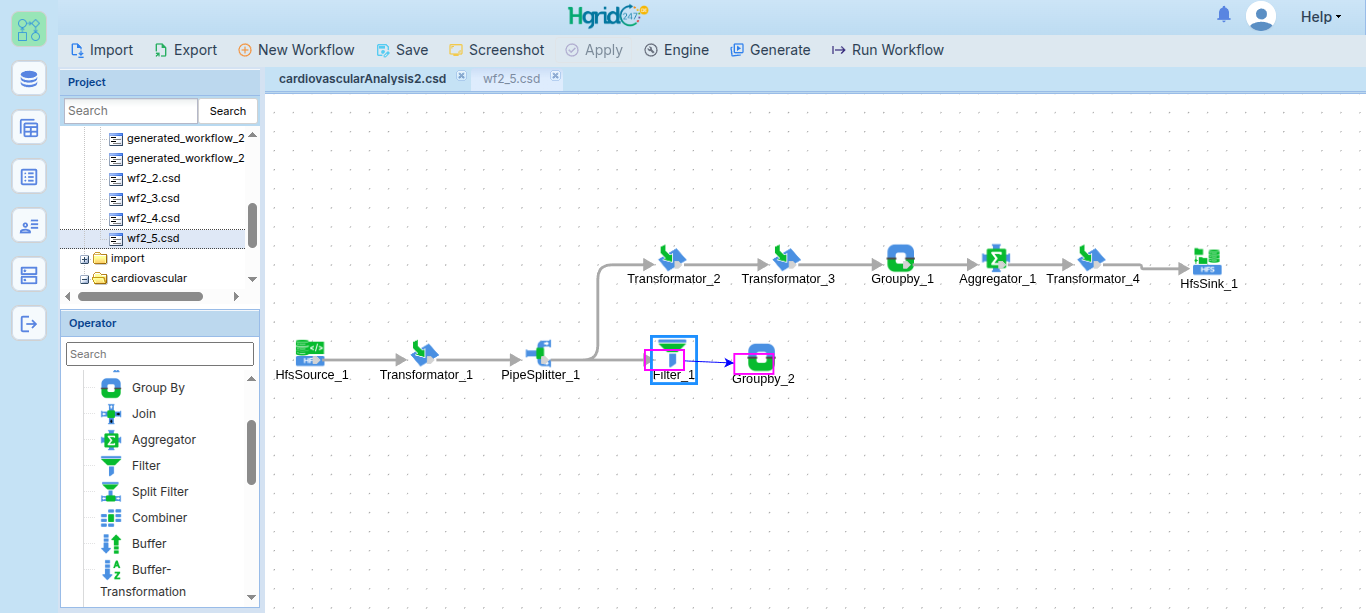Open the database icon in the sidebar
This screenshot has width=1366, height=613.
pyautogui.click(x=29, y=78)
